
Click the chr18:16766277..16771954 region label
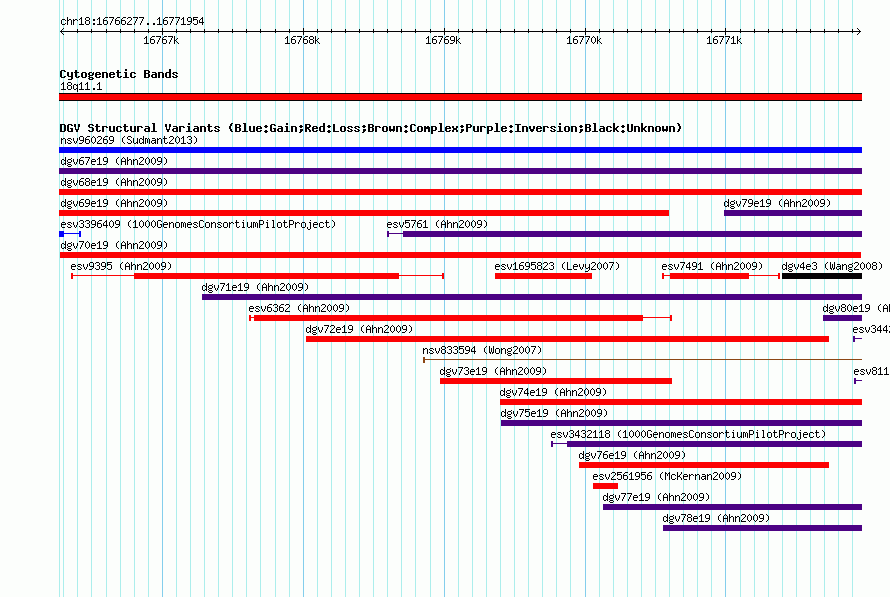tap(132, 21)
